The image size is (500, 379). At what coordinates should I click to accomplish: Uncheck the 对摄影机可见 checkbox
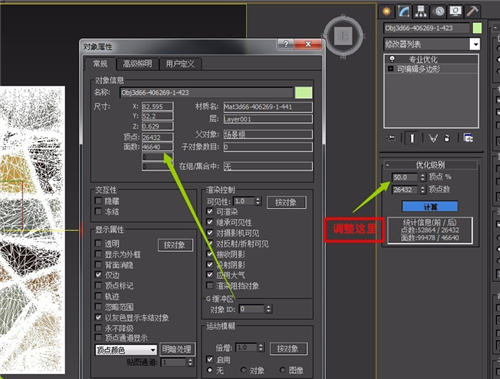pos(210,233)
